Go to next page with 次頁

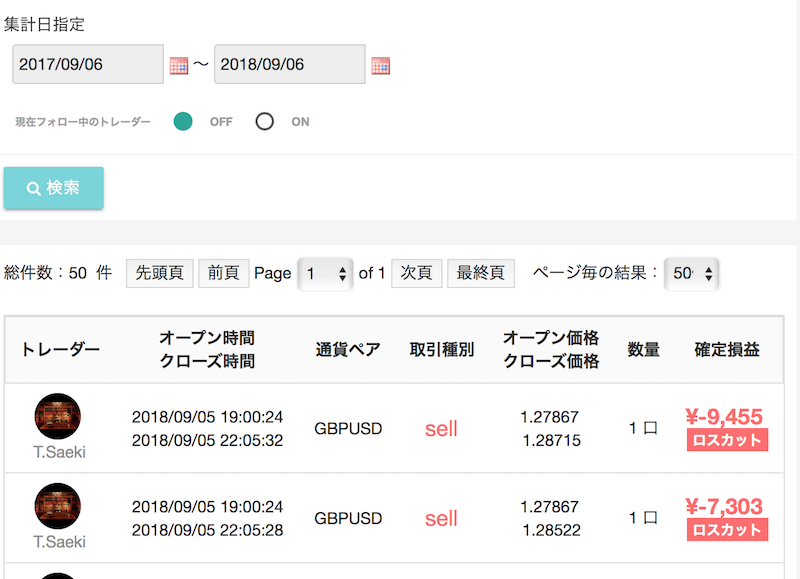point(416,273)
